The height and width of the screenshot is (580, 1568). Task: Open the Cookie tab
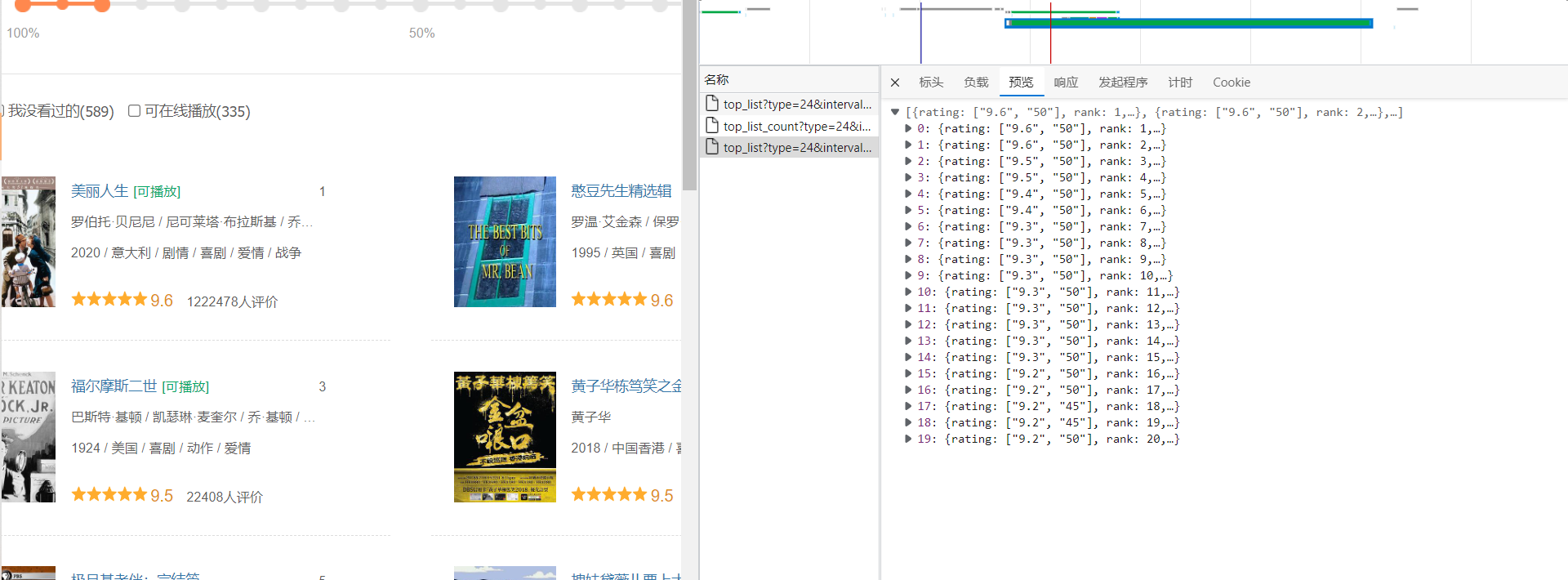(x=1232, y=83)
